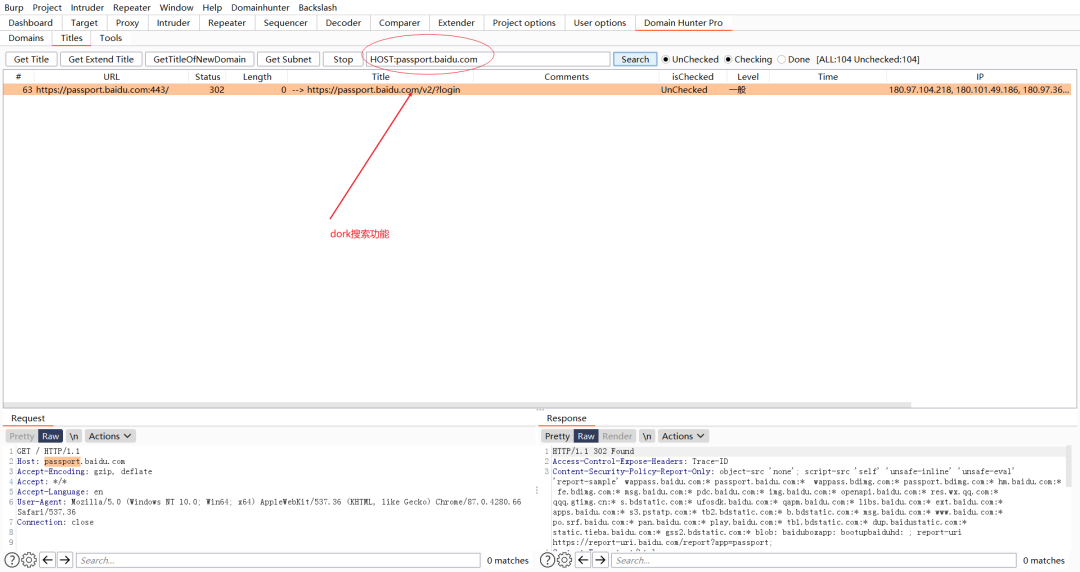Switch to the Dashboard tab
This screenshot has height=572, width=1080.
(x=30, y=23)
